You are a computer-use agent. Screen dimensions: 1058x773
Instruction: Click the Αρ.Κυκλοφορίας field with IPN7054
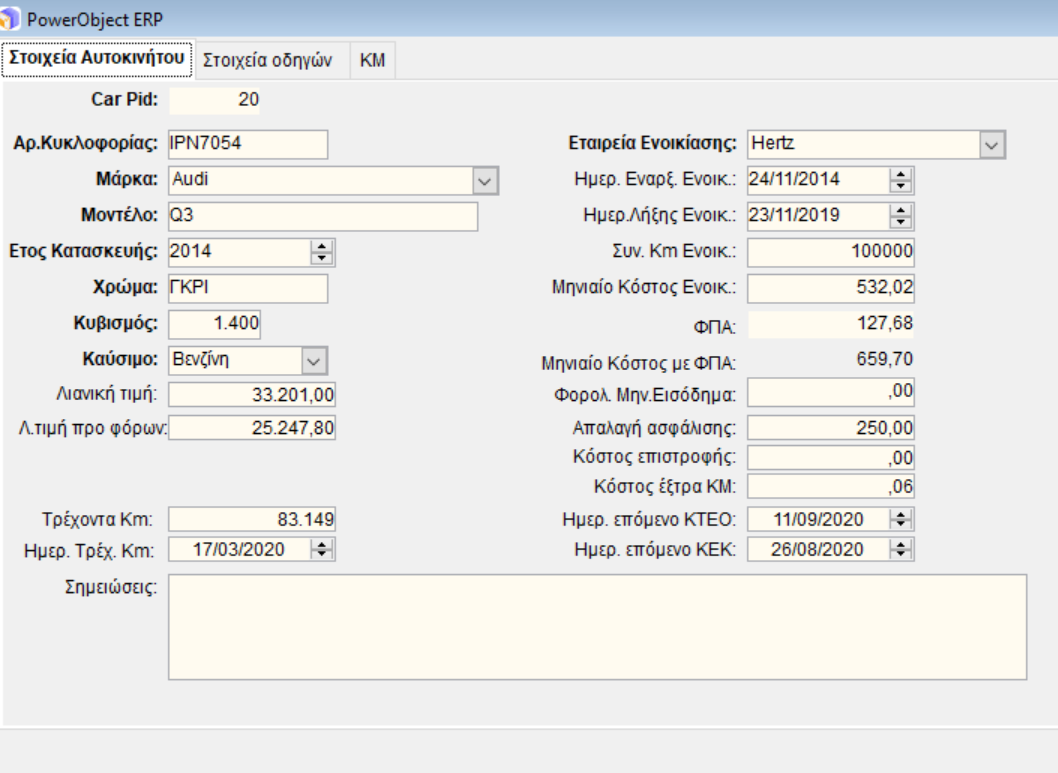[x=248, y=145]
